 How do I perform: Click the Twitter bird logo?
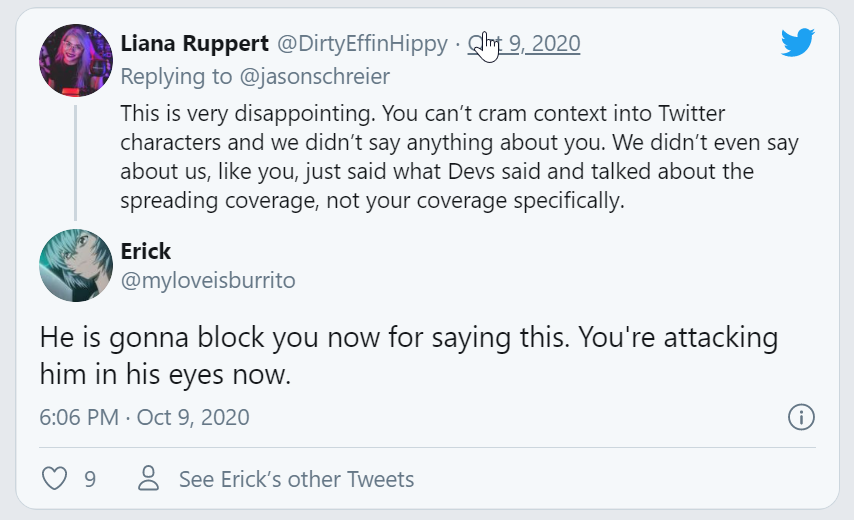pos(798,42)
